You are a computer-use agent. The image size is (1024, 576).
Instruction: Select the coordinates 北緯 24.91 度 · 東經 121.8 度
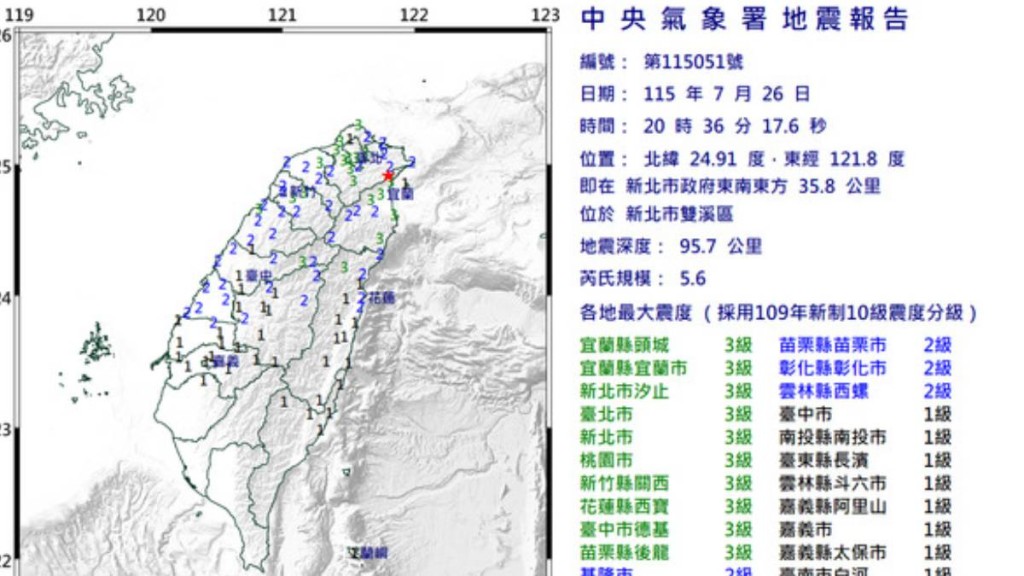pos(774,159)
